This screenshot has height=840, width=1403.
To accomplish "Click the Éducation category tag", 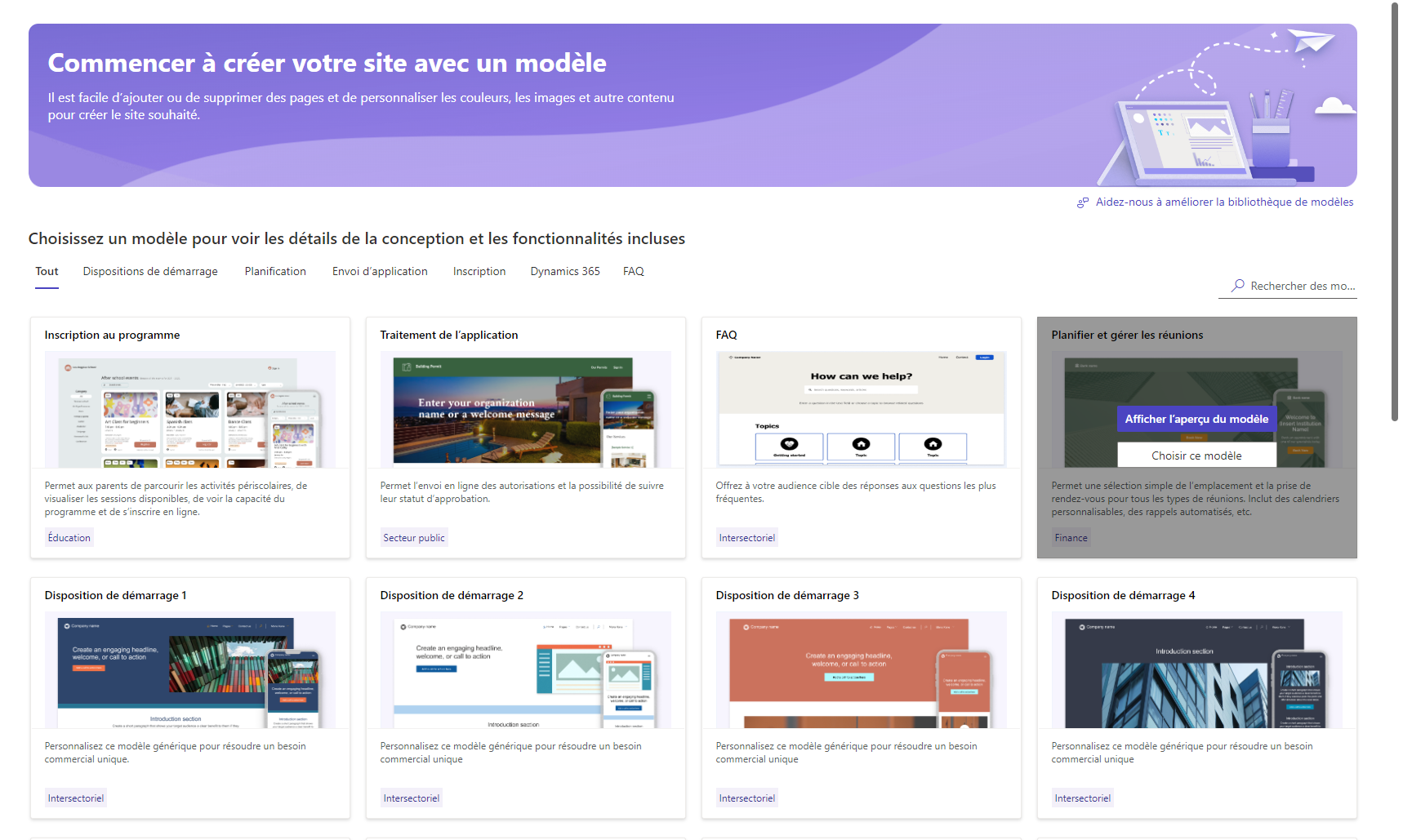I will tap(69, 537).
